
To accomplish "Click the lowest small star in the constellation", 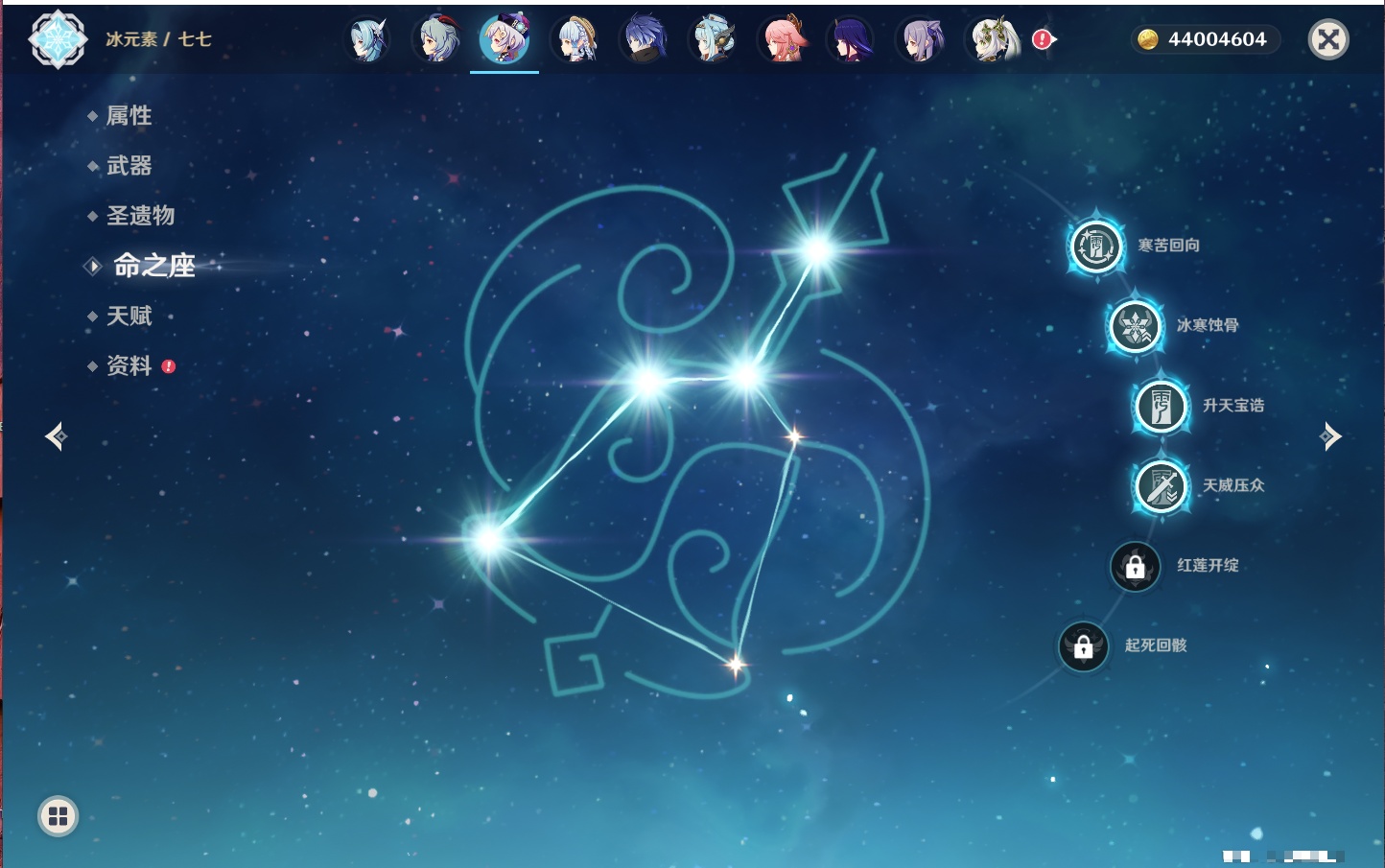I will click(x=736, y=664).
